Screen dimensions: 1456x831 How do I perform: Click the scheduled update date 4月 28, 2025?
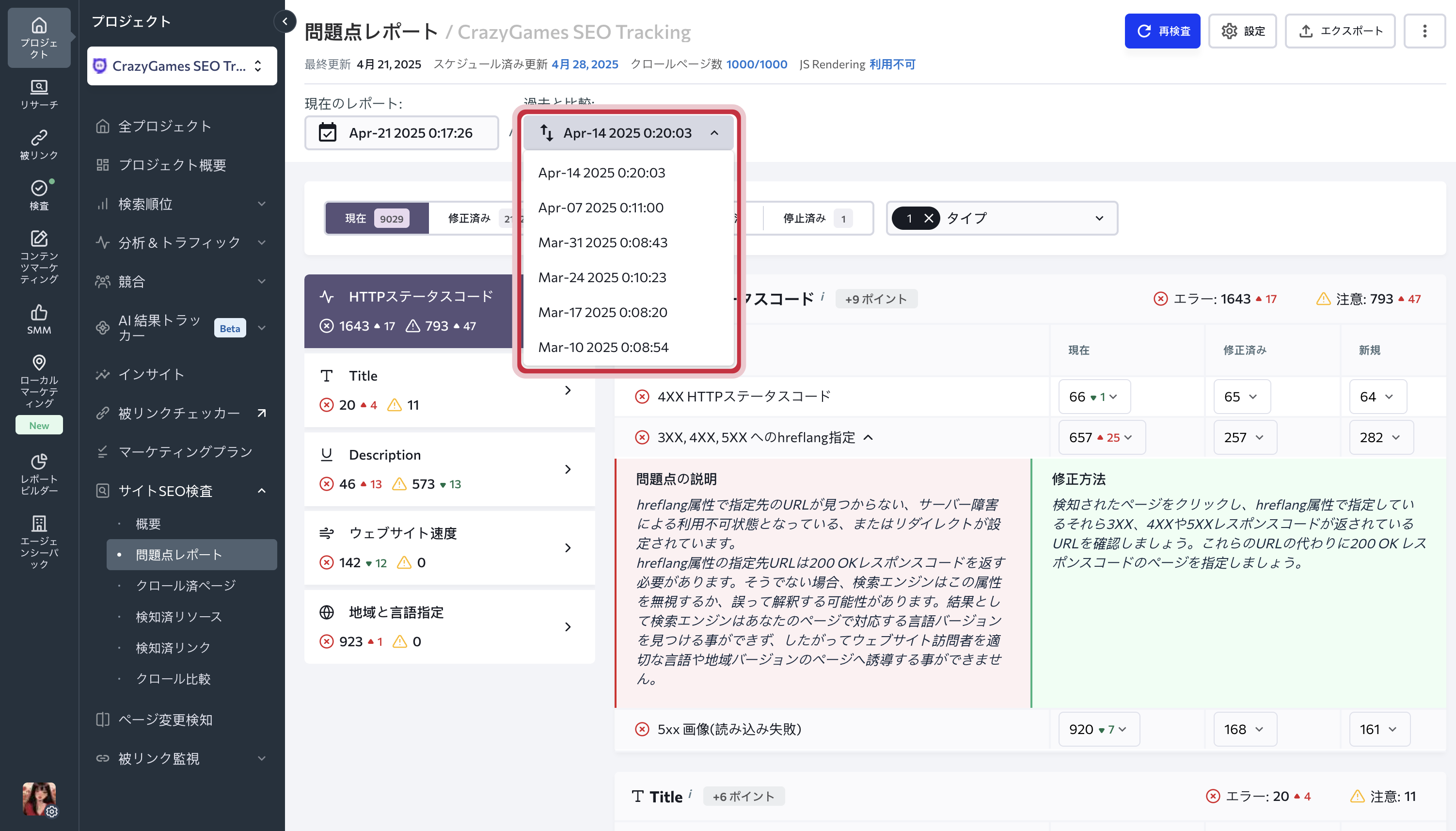585,64
